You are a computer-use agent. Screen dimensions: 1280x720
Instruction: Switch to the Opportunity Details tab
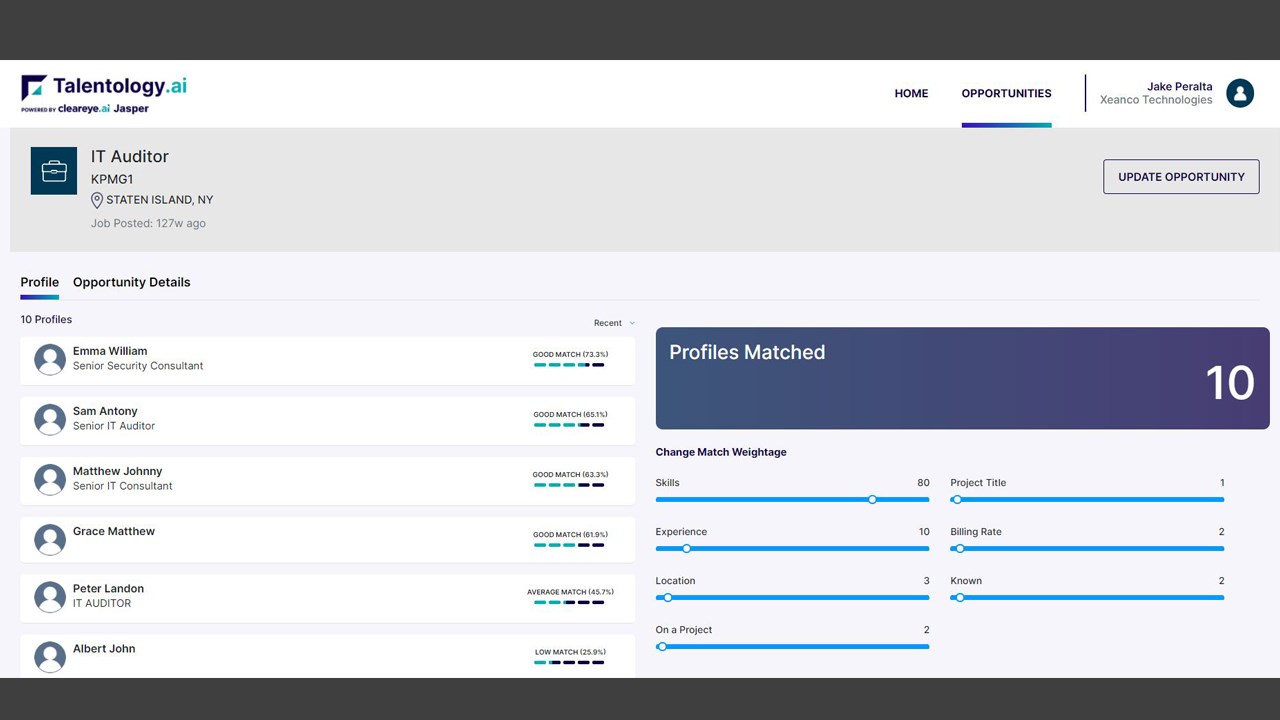coord(132,282)
